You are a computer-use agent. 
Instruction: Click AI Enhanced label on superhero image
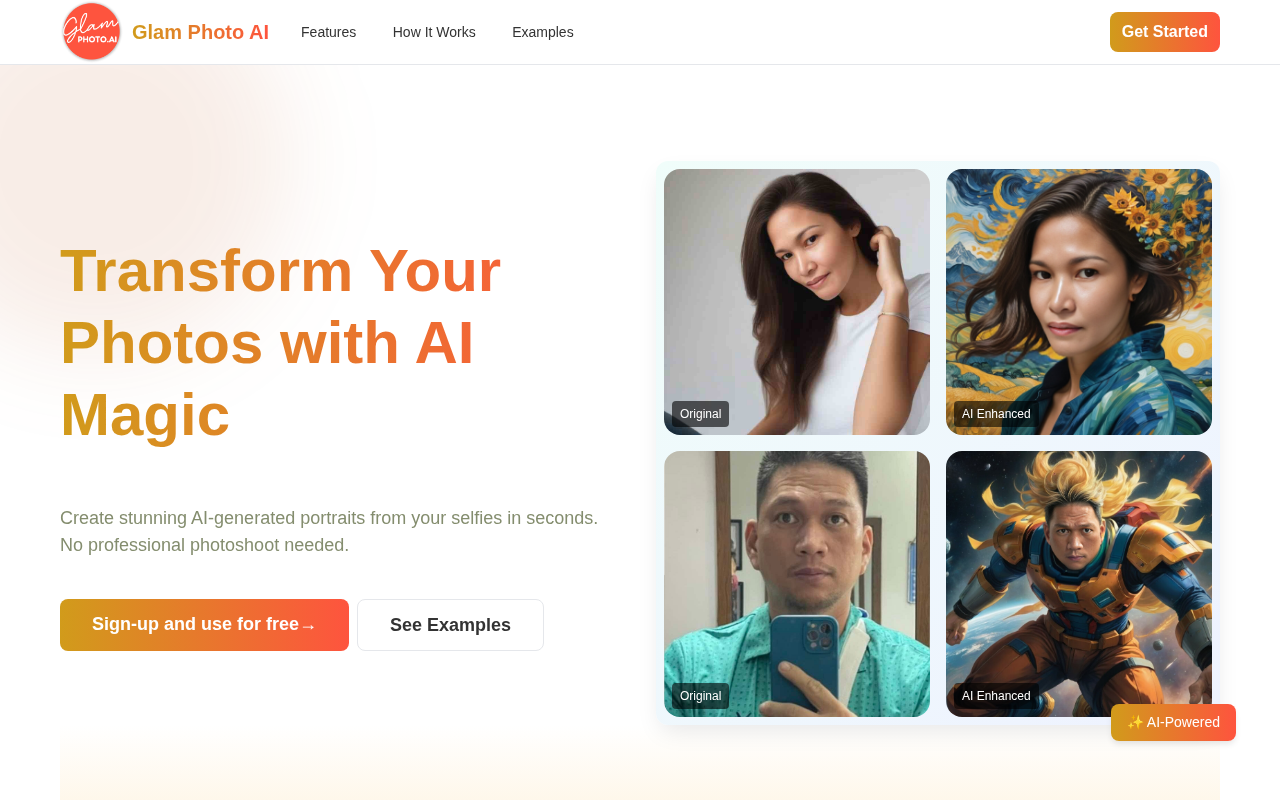click(x=996, y=696)
